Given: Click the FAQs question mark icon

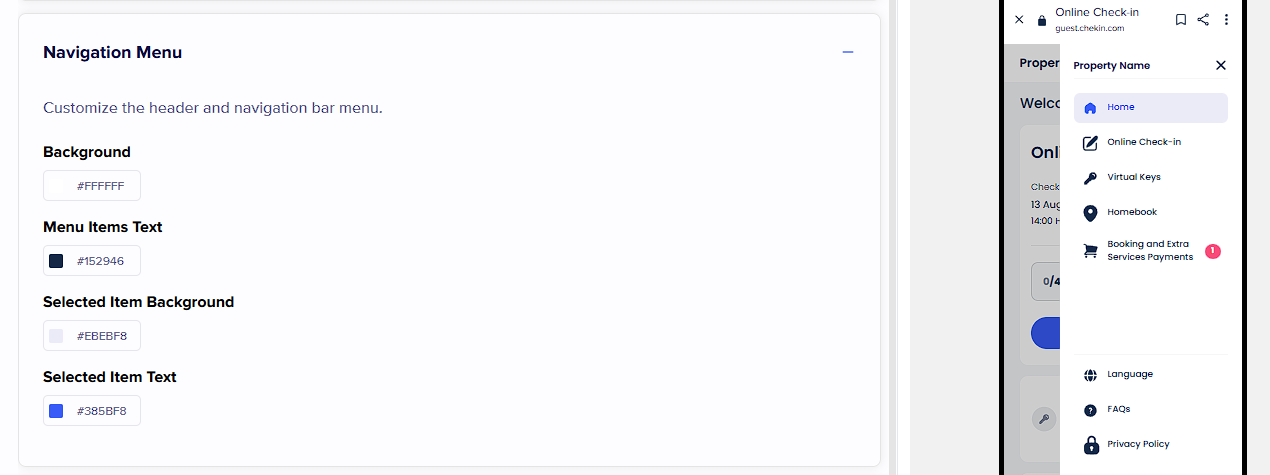Looking at the screenshot, I should (x=1090, y=410).
